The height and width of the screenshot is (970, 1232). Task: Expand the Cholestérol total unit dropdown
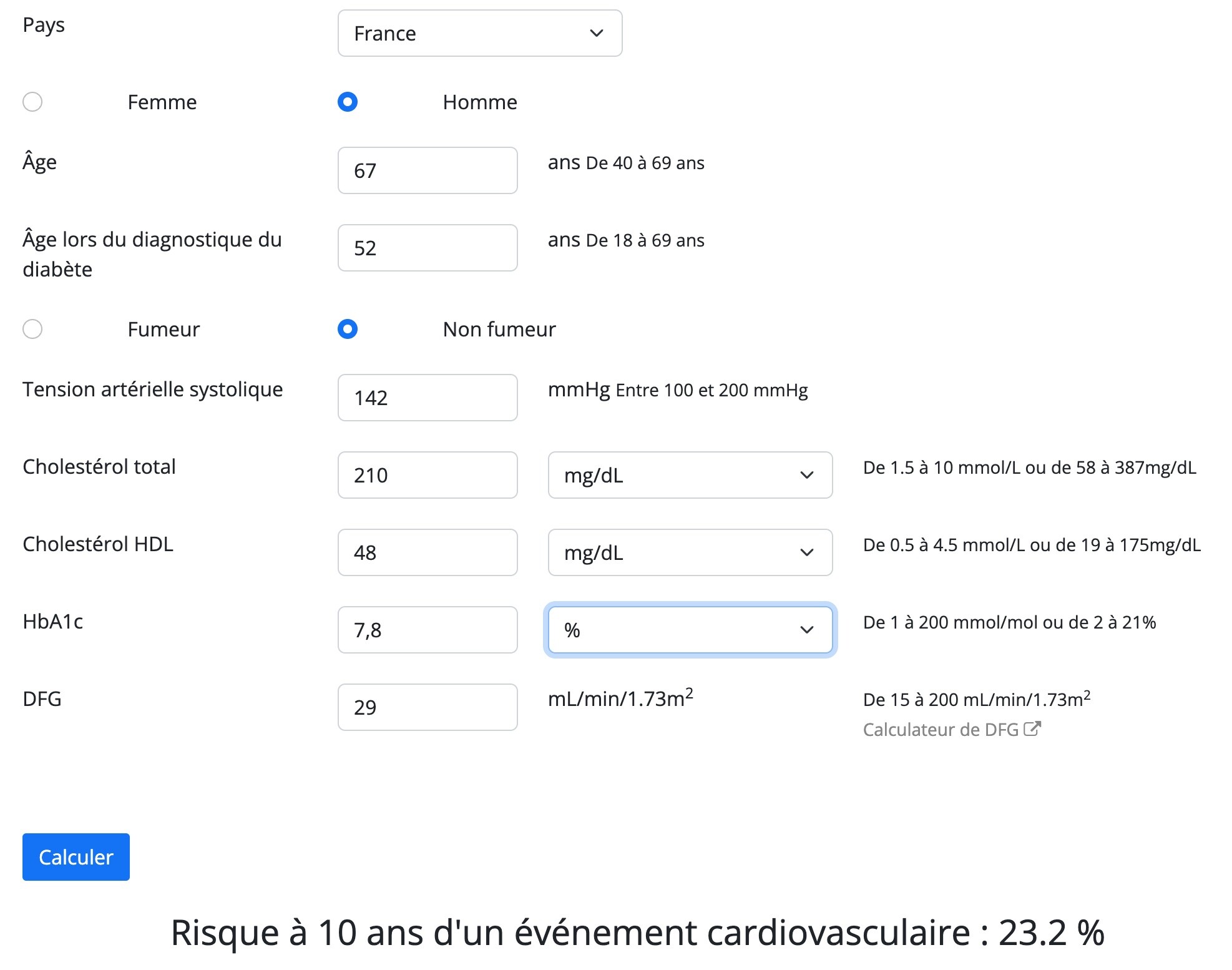(690, 475)
